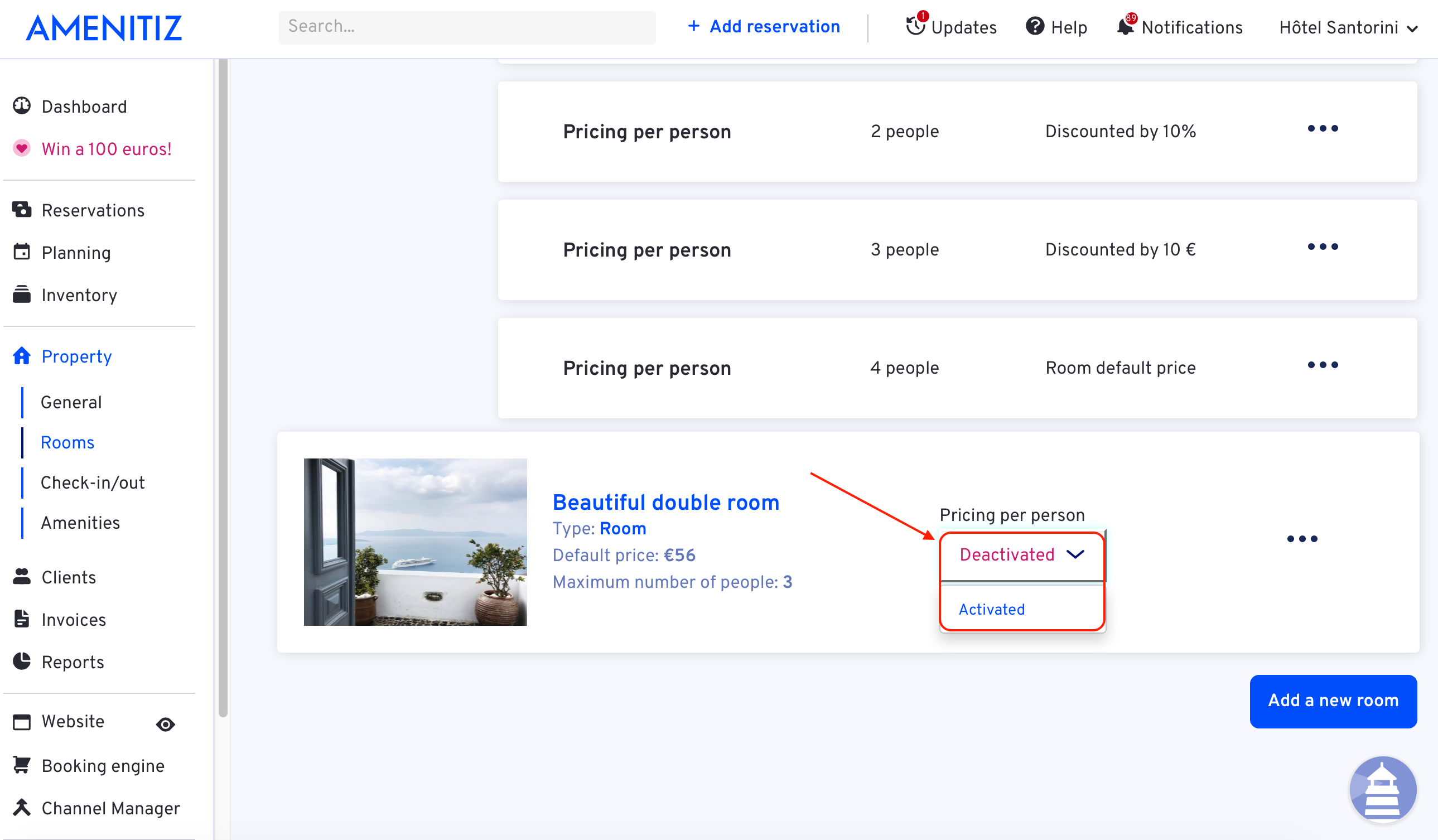Select Rooms under Property
Viewport: 1438px width, 840px height.
pyautogui.click(x=67, y=442)
